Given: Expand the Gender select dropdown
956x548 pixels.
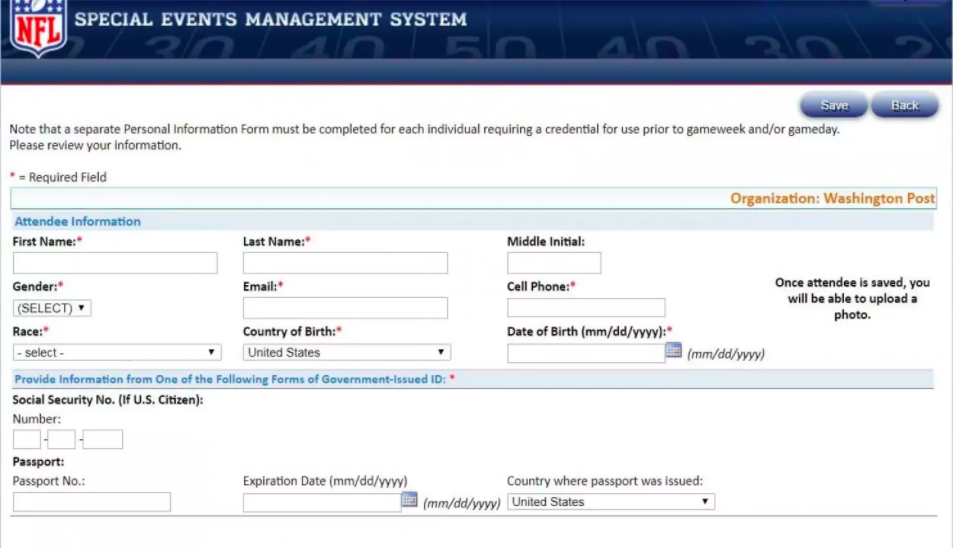Looking at the screenshot, I should [x=52, y=308].
